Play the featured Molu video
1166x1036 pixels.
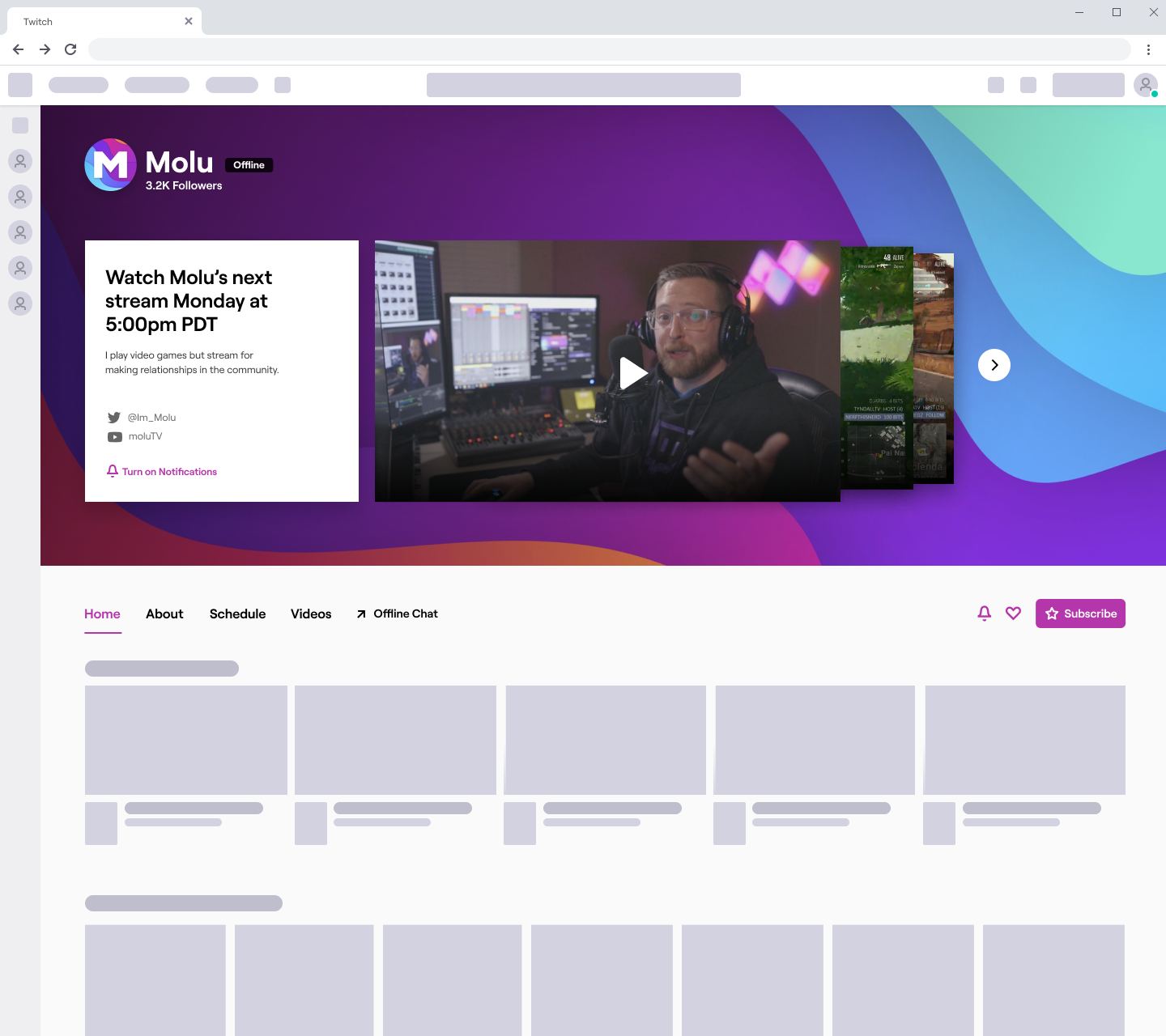click(632, 373)
